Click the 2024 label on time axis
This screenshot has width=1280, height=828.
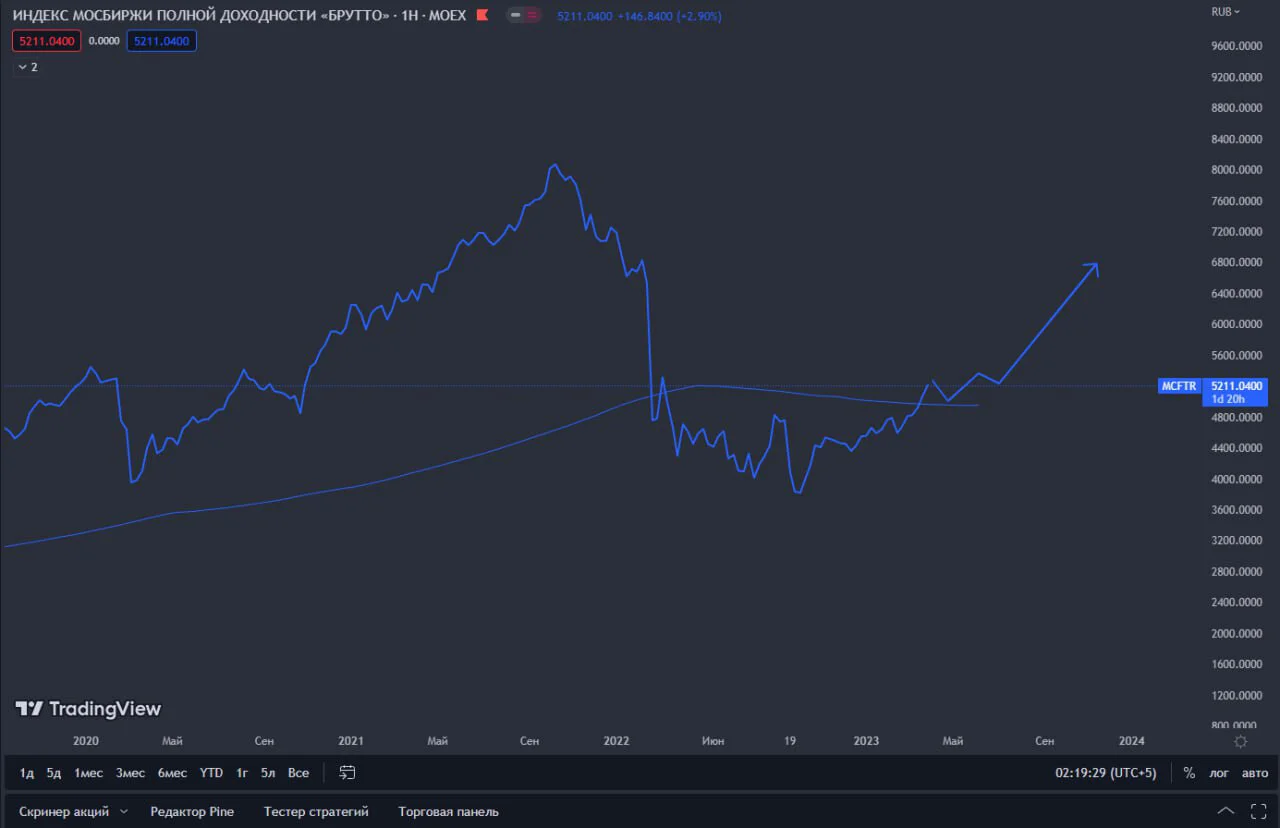pos(1132,741)
